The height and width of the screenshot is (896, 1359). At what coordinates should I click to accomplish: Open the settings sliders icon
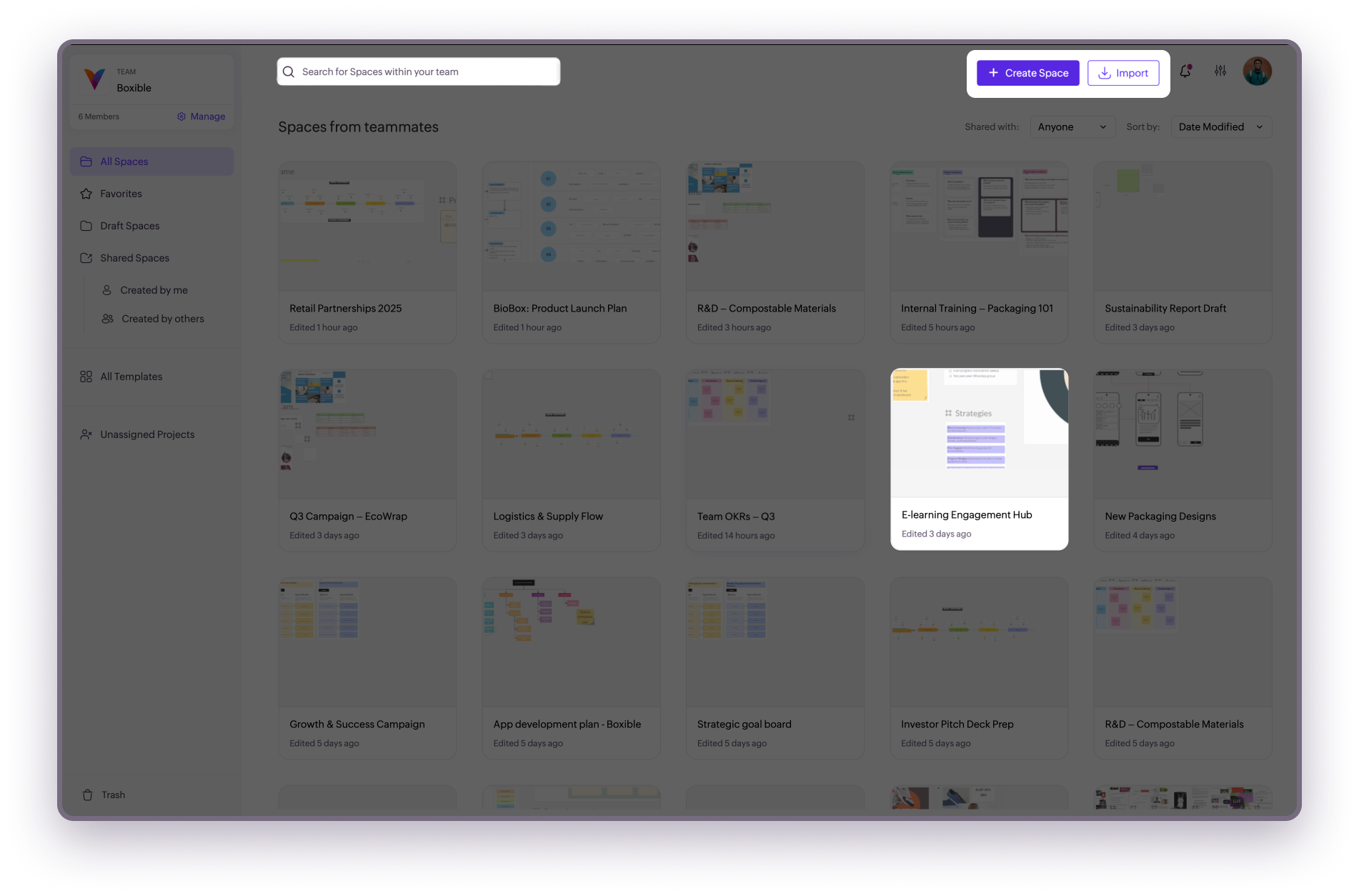click(x=1220, y=71)
